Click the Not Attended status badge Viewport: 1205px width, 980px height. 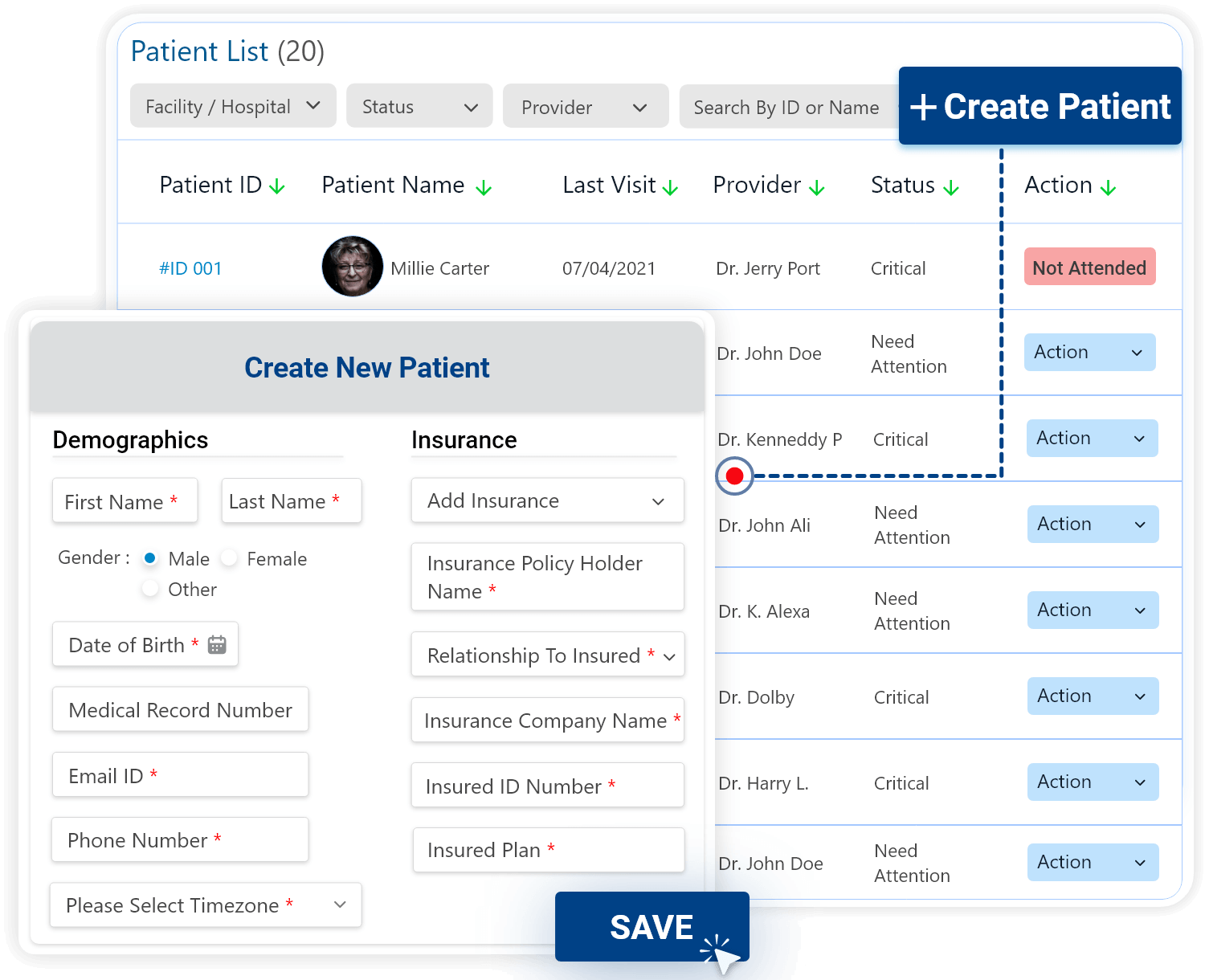click(1089, 267)
